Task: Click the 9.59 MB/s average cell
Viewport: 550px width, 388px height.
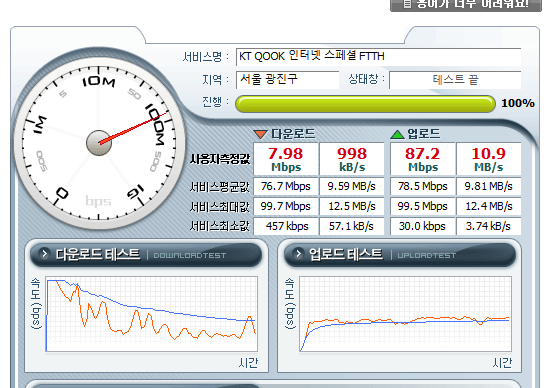Action: coord(352,186)
